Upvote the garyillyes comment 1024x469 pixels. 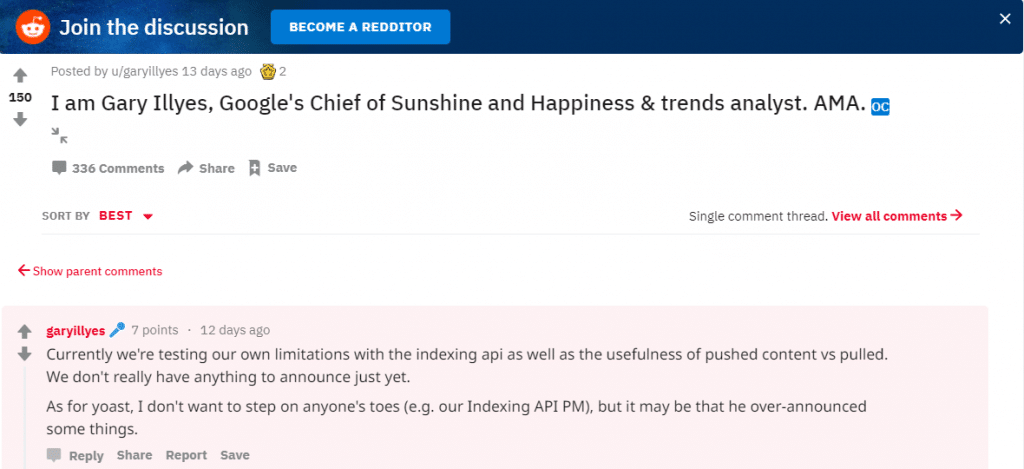tap(24, 331)
